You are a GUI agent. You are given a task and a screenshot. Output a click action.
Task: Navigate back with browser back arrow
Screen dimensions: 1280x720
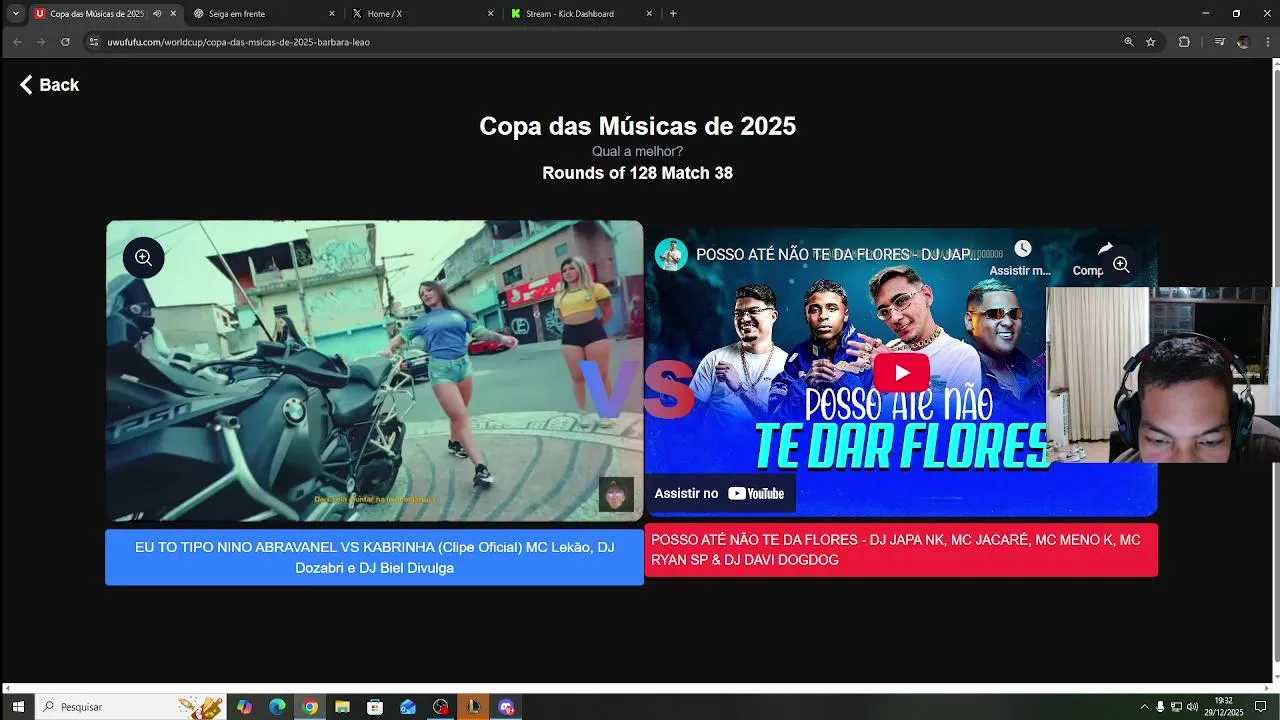(x=17, y=42)
